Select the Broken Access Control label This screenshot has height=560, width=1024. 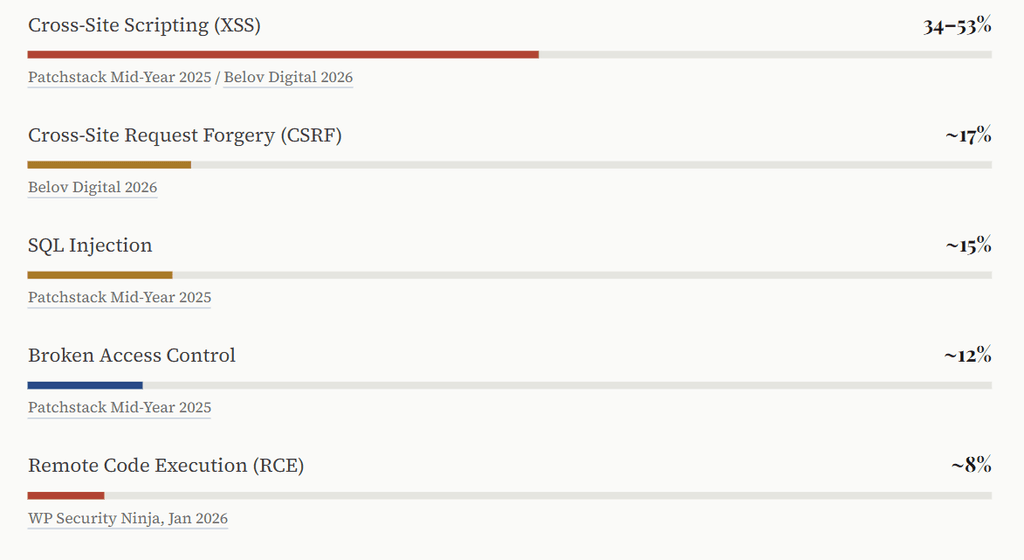coord(132,356)
